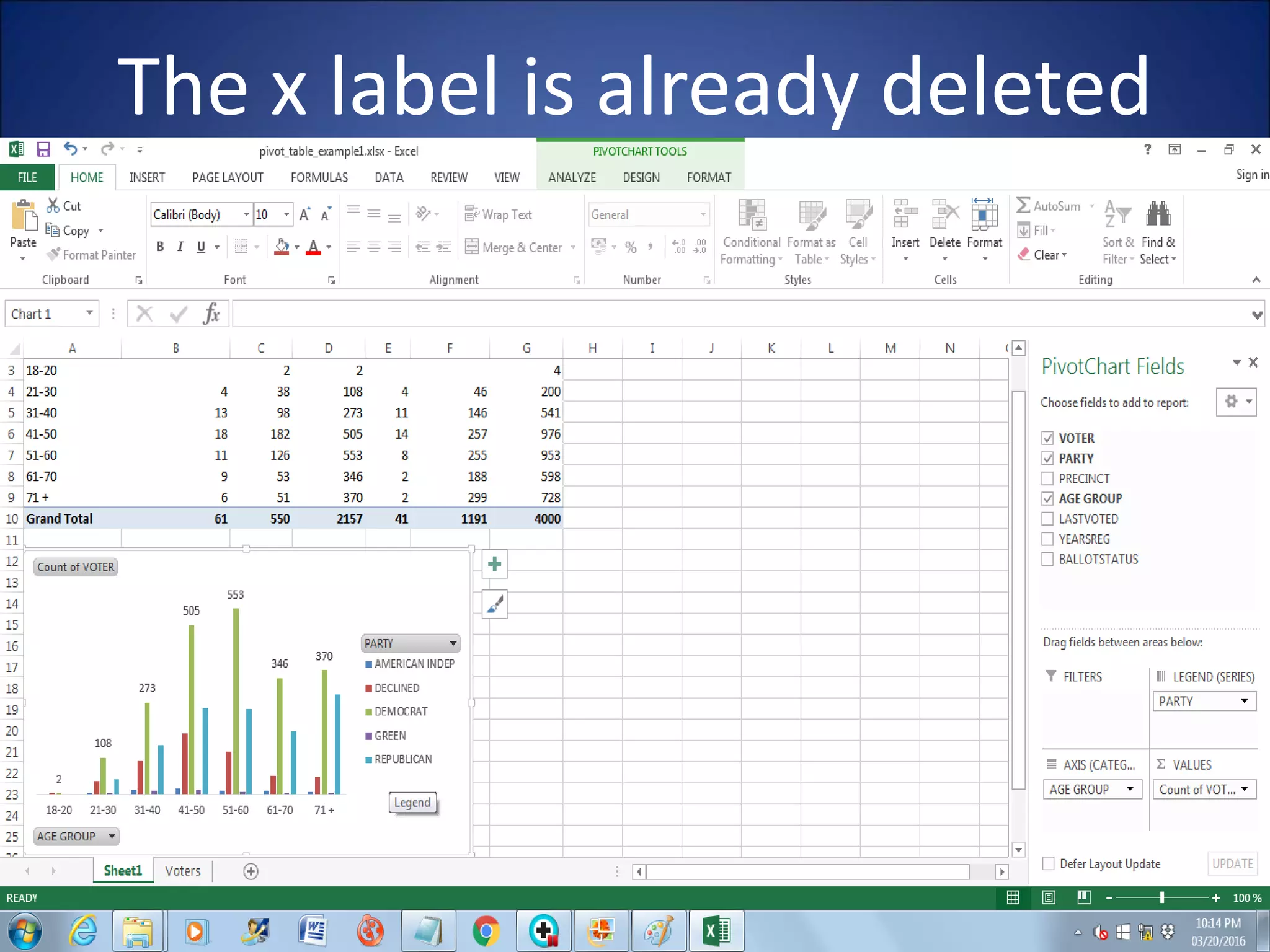Switch to the DESIGN tab
The height and width of the screenshot is (952, 1270).
[641, 177]
